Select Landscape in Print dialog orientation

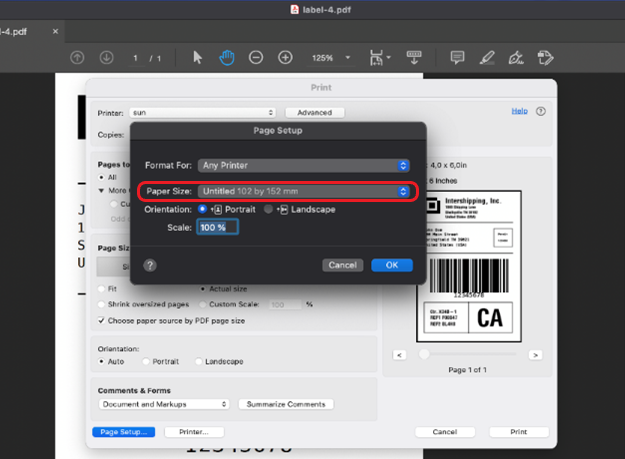pyautogui.click(x=199, y=361)
